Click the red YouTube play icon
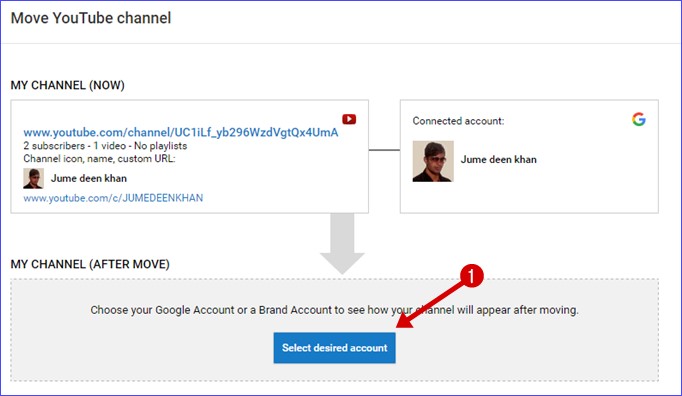 pyautogui.click(x=349, y=119)
